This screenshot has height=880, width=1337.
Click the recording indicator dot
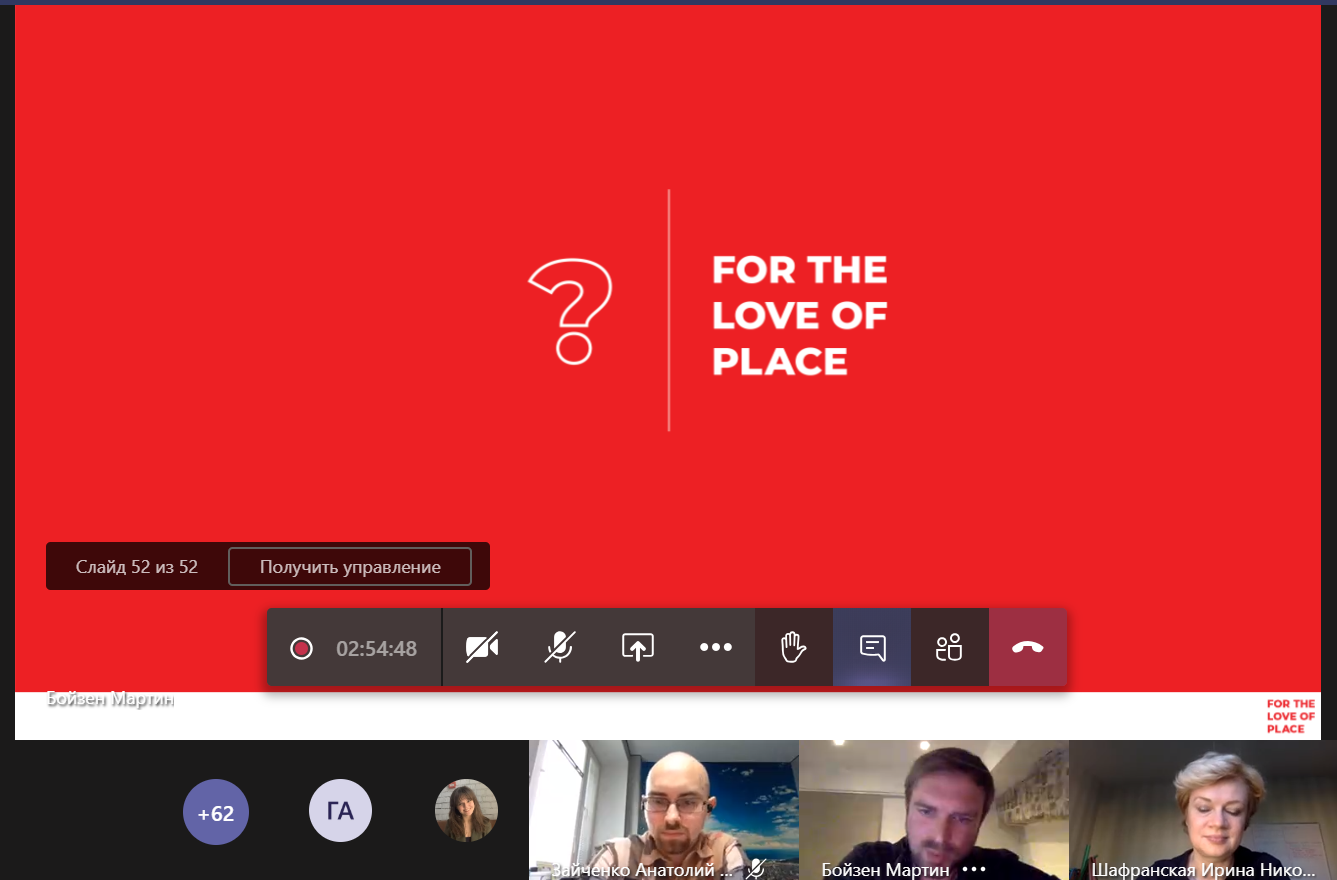coord(301,648)
